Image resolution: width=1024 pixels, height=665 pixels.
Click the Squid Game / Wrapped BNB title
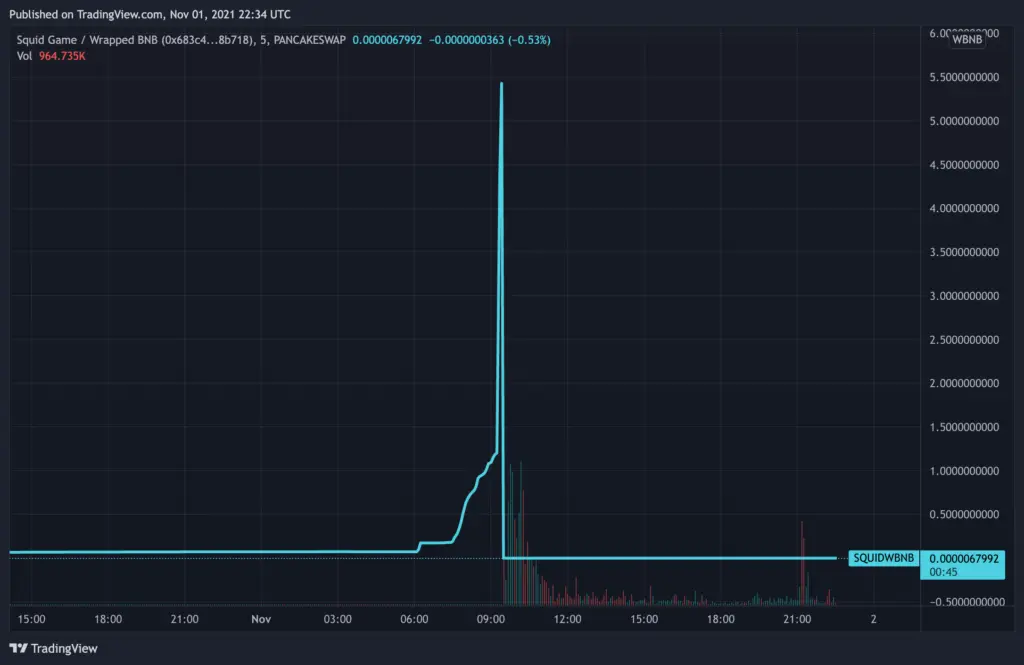pos(89,40)
